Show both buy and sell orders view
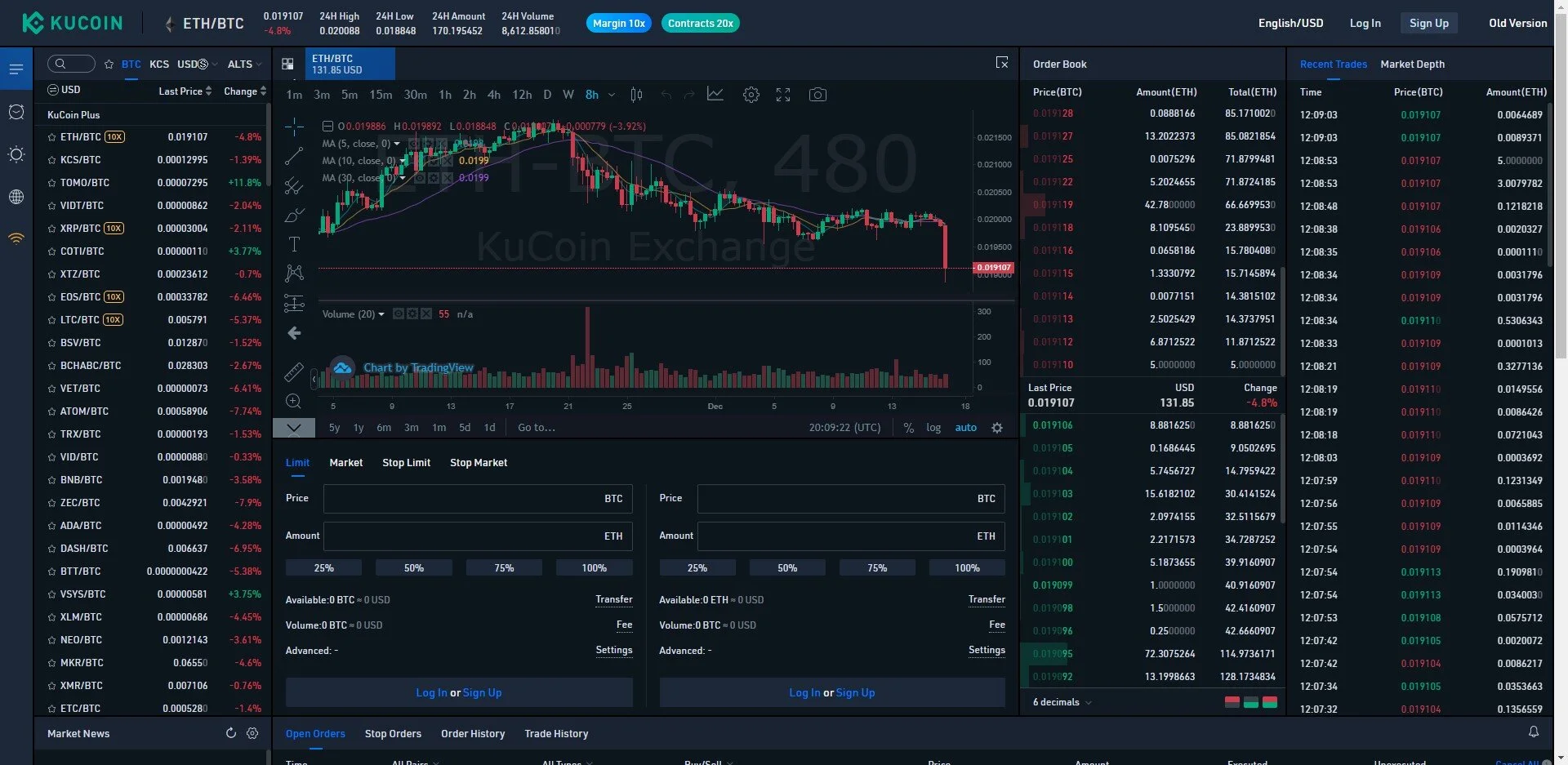 pyautogui.click(x=1270, y=702)
